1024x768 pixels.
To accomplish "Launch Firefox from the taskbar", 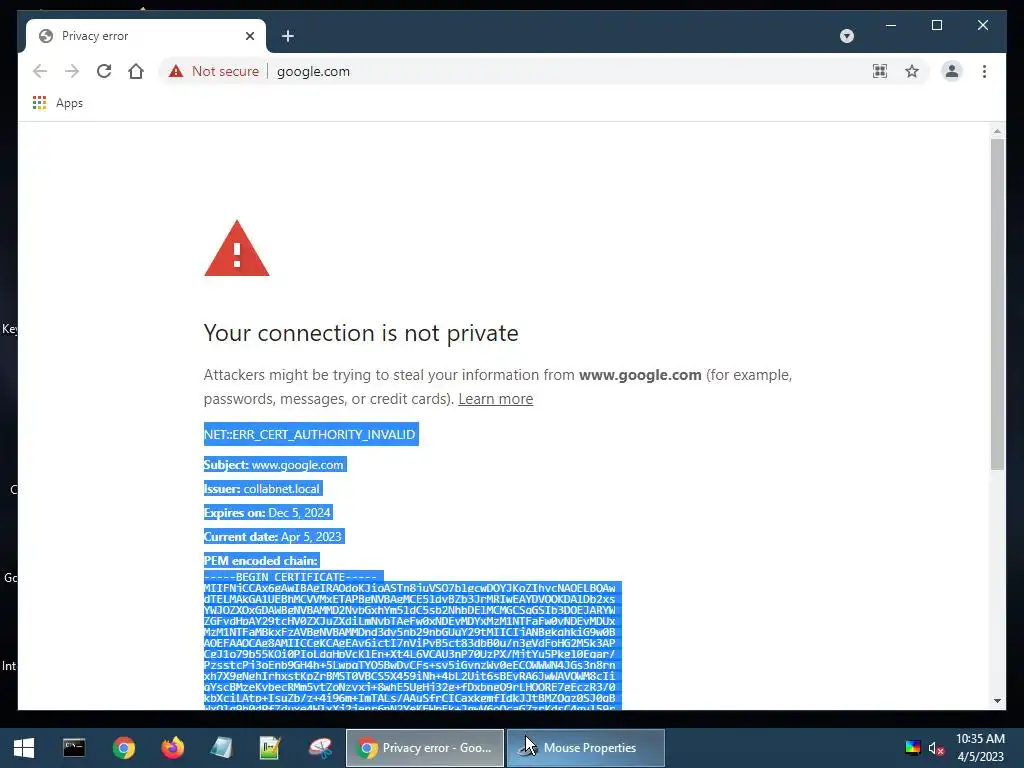I will tap(172, 748).
